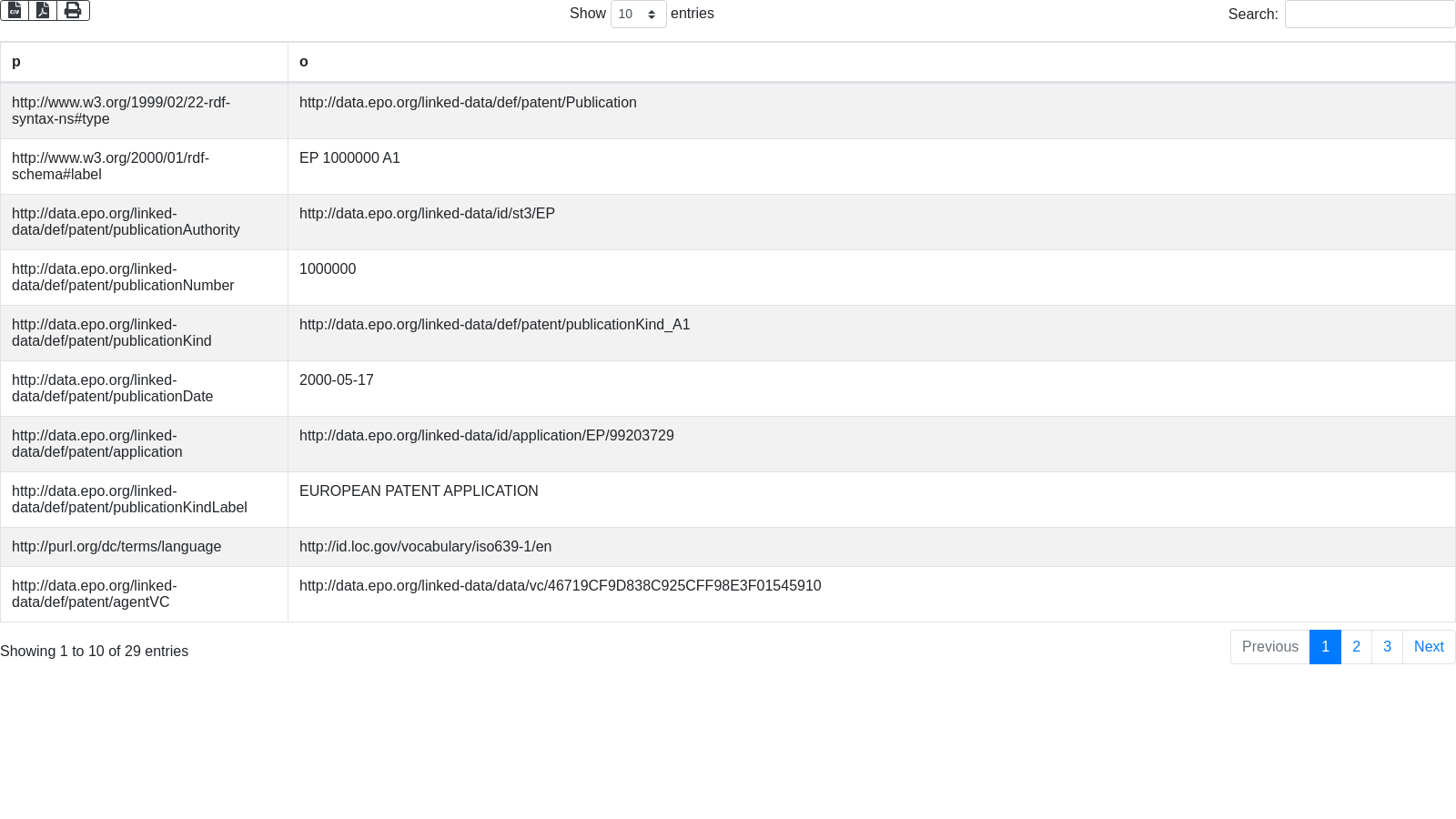Click the application/EP/99203729 URL cell
The image size is (1456, 819).
click(x=486, y=436)
